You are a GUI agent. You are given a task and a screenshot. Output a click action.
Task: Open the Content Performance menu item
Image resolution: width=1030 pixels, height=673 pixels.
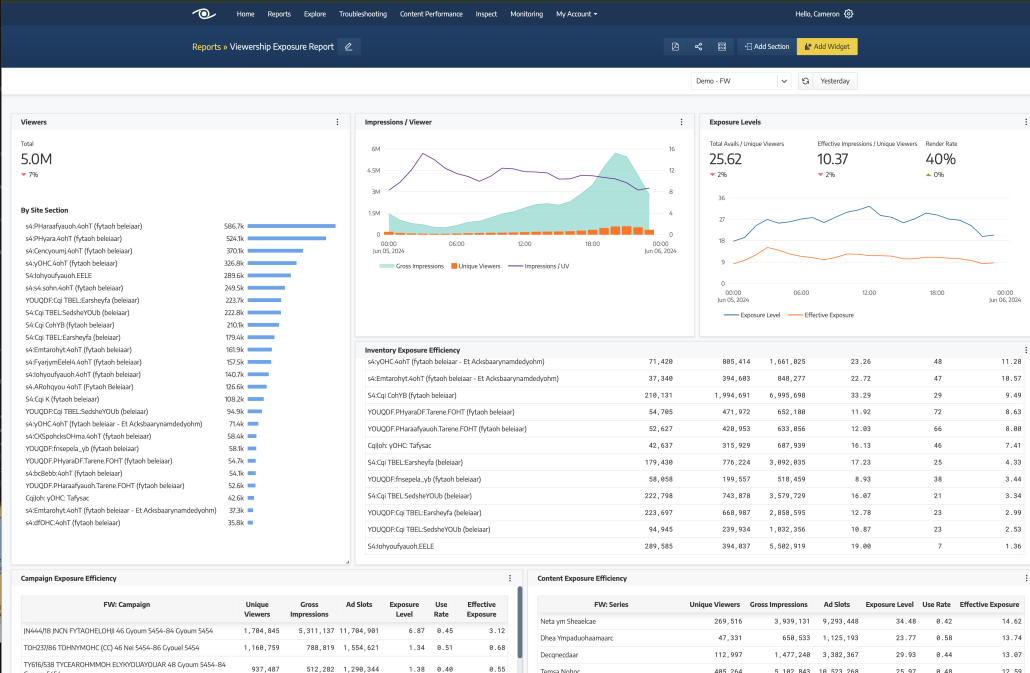click(431, 14)
